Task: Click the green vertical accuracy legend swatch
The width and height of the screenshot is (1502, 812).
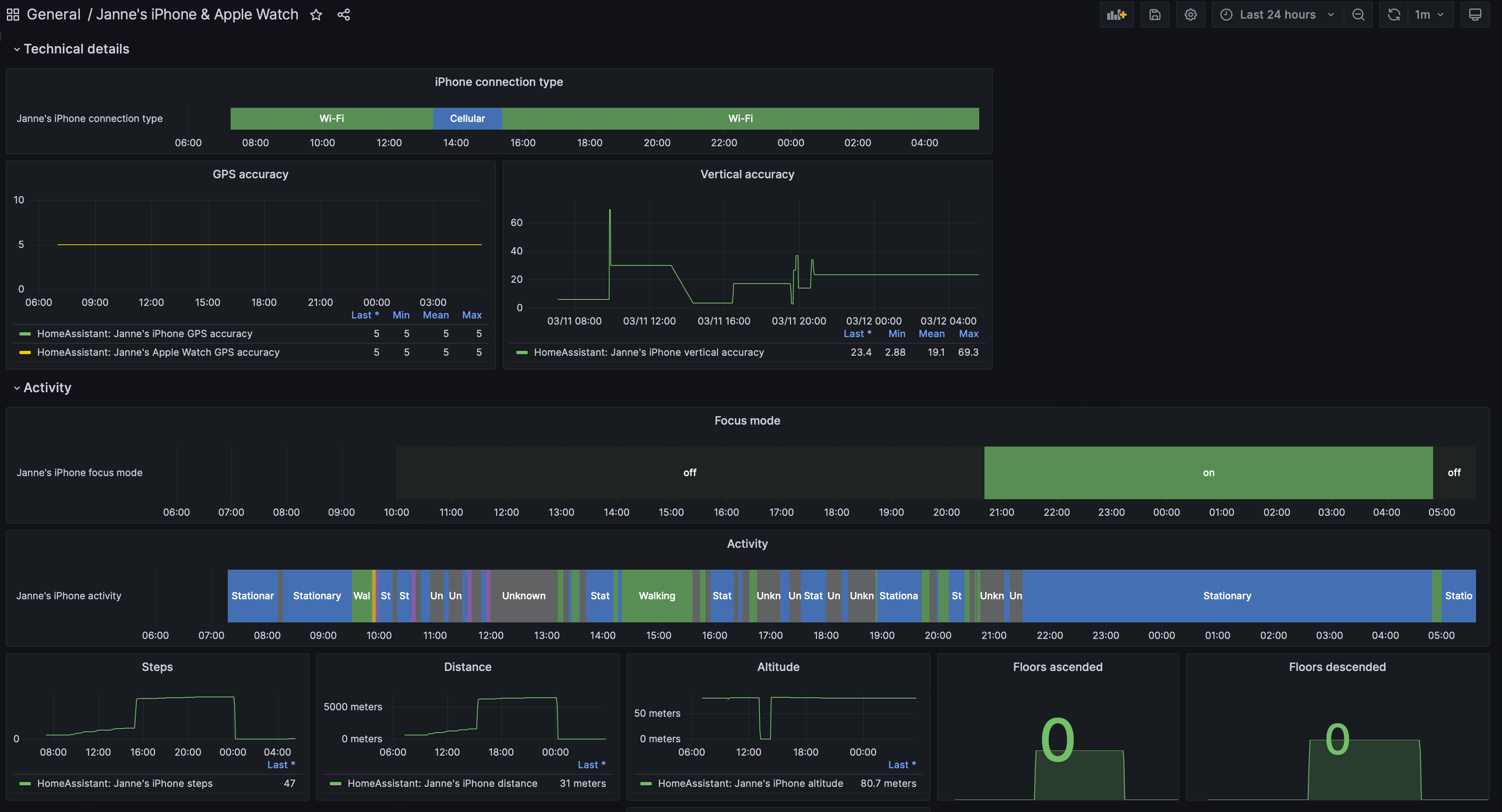Action: click(522, 352)
